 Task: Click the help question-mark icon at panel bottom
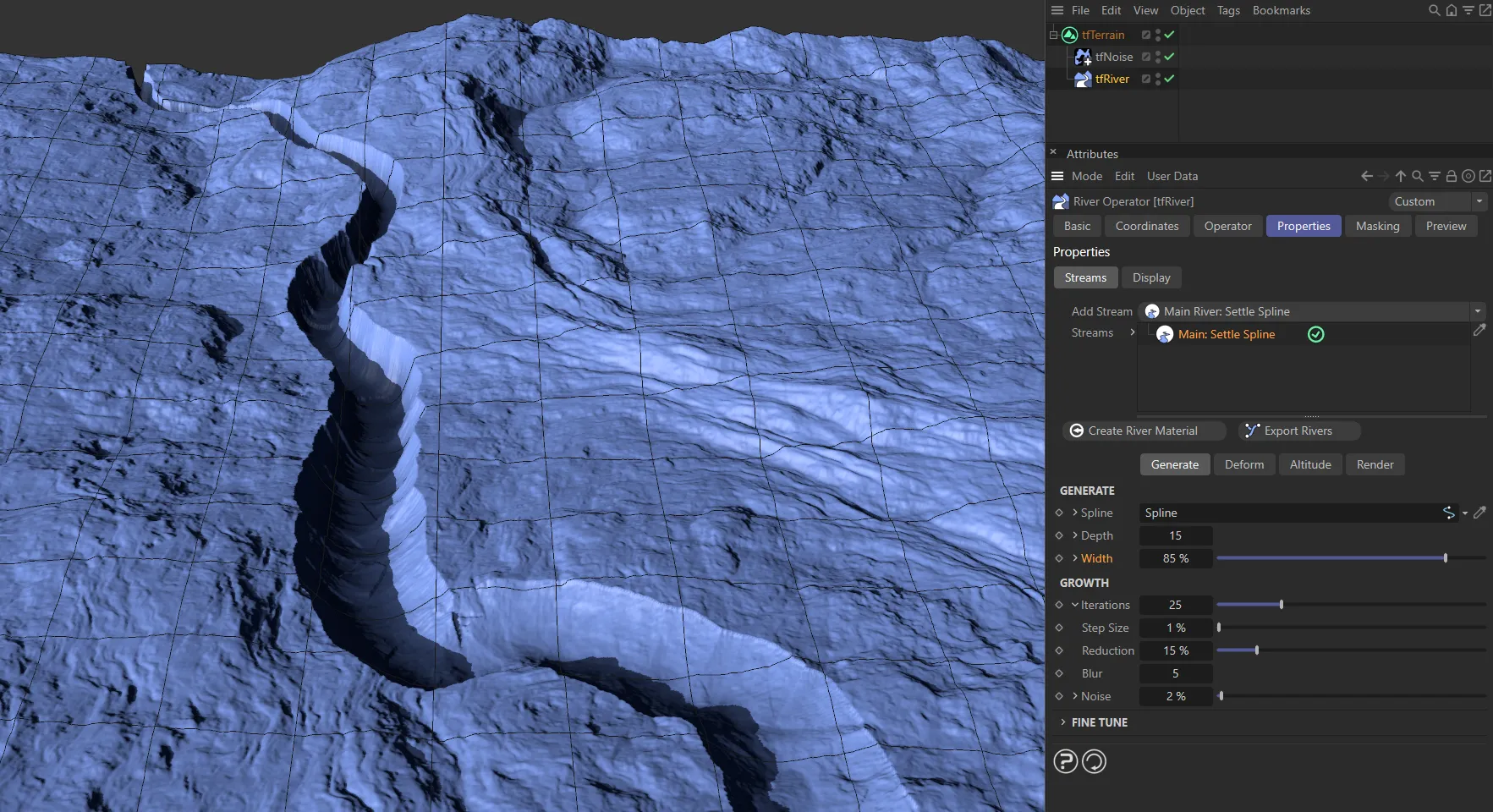1065,761
